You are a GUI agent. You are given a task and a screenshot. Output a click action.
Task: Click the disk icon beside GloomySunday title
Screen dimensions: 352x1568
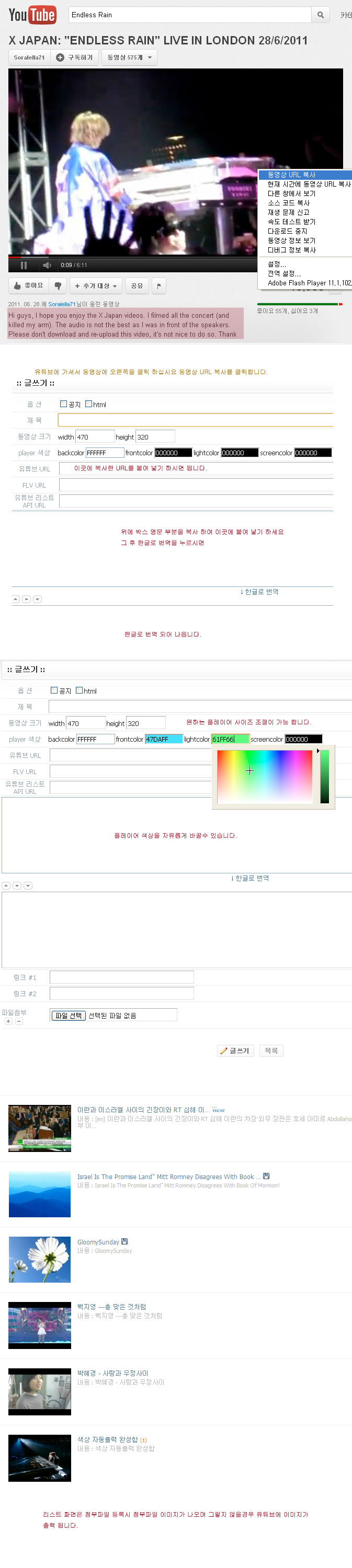[125, 1241]
